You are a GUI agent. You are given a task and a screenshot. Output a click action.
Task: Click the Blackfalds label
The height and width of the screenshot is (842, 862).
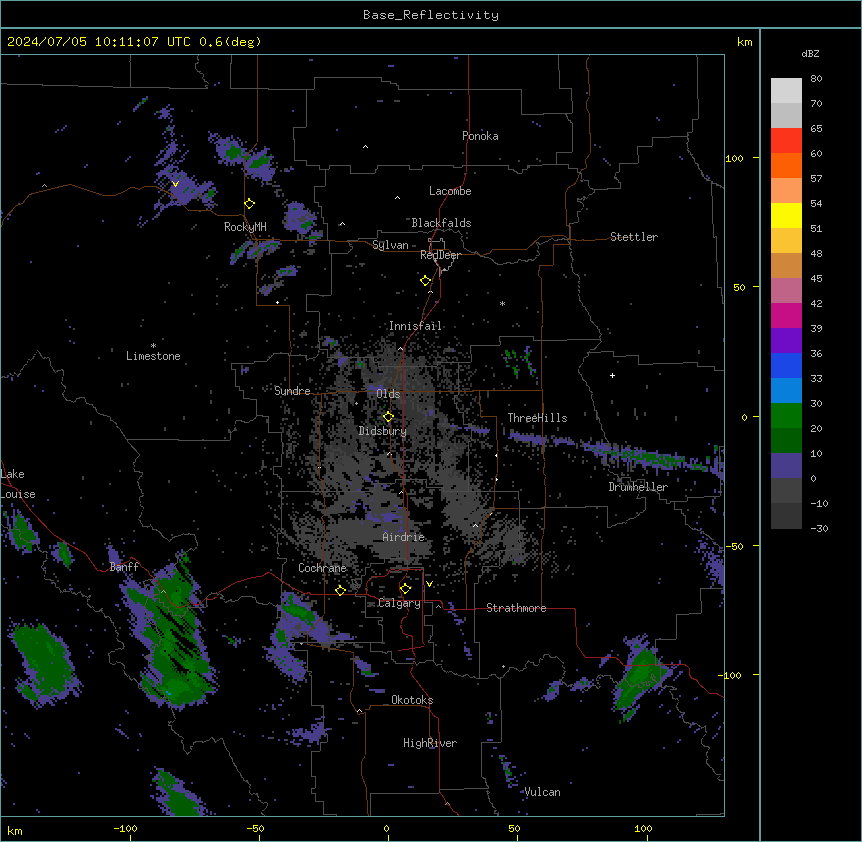441,223
